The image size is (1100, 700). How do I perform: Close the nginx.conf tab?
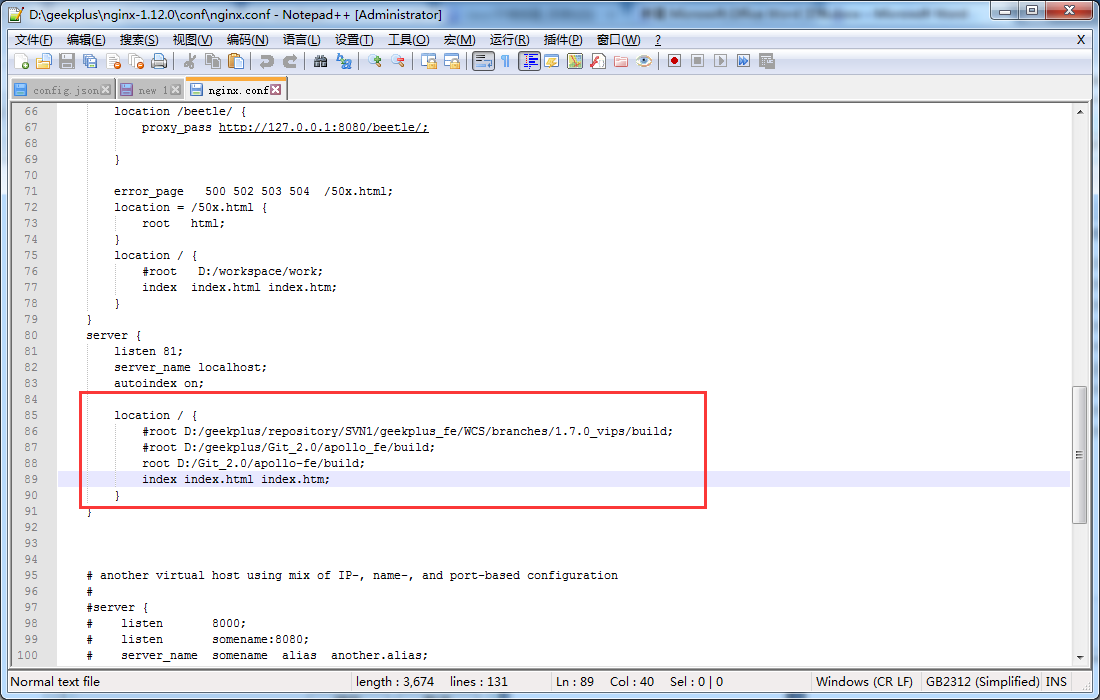[276, 90]
